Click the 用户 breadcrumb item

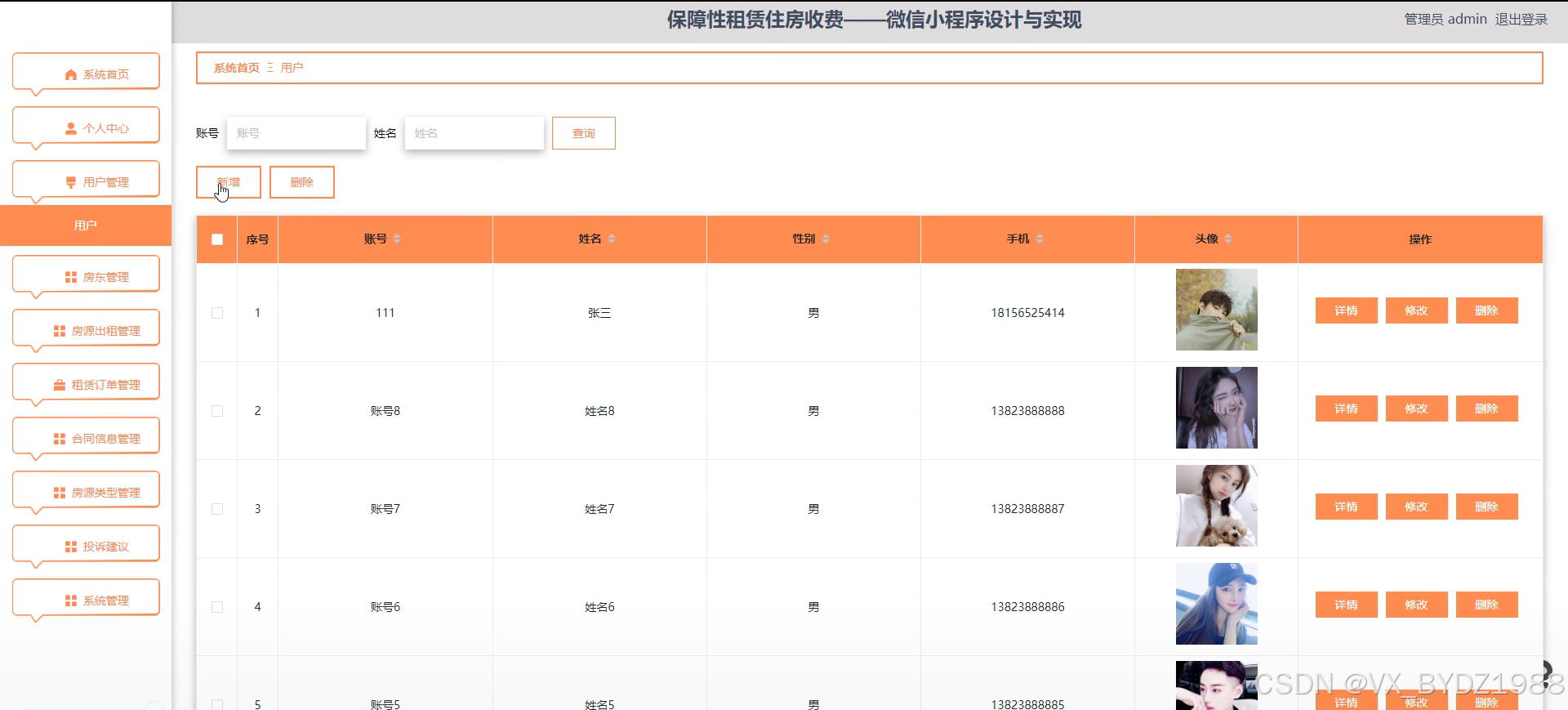(292, 68)
